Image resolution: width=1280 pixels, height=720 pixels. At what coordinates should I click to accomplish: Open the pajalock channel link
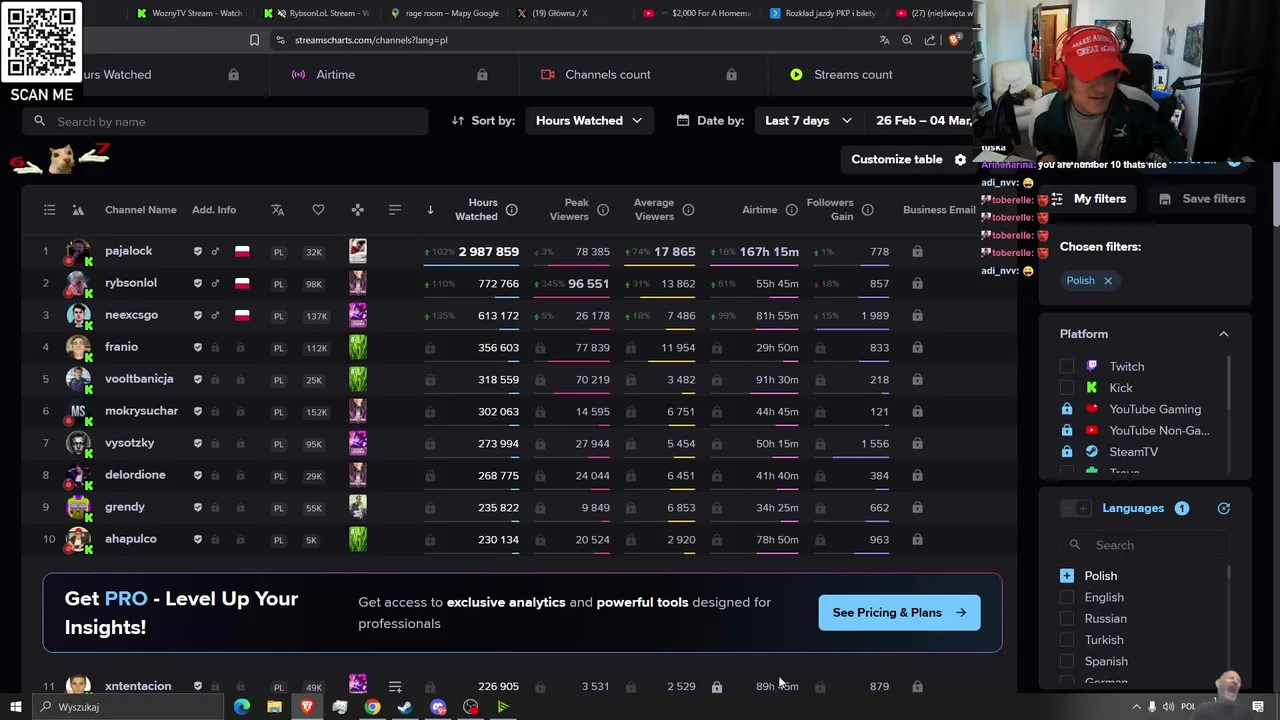tap(129, 251)
